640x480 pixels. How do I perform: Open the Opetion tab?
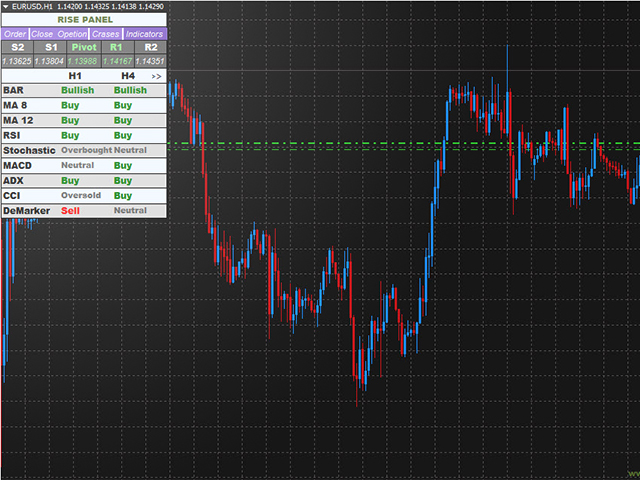(x=73, y=33)
